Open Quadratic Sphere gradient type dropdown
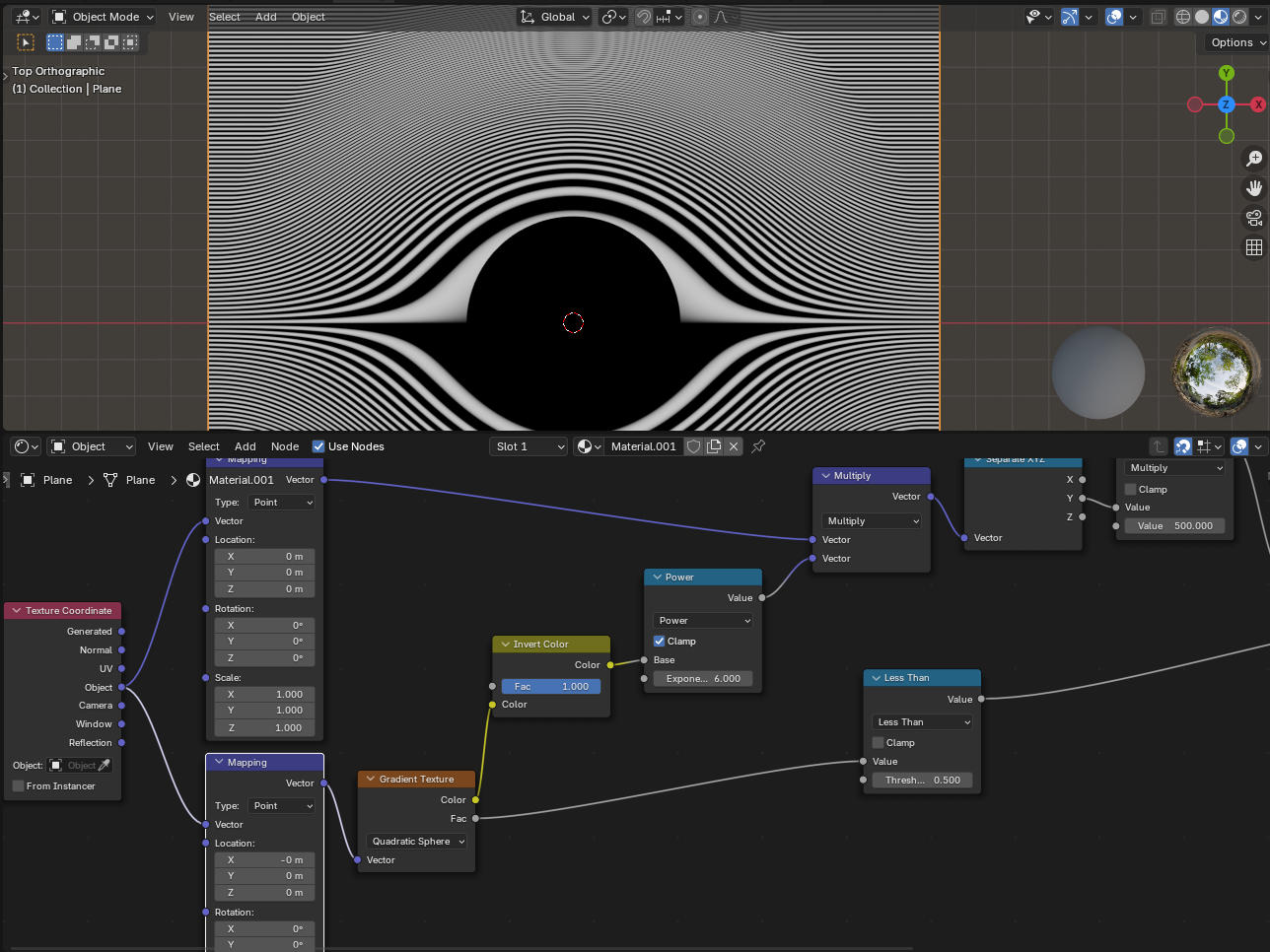The height and width of the screenshot is (952, 1270). [x=417, y=842]
